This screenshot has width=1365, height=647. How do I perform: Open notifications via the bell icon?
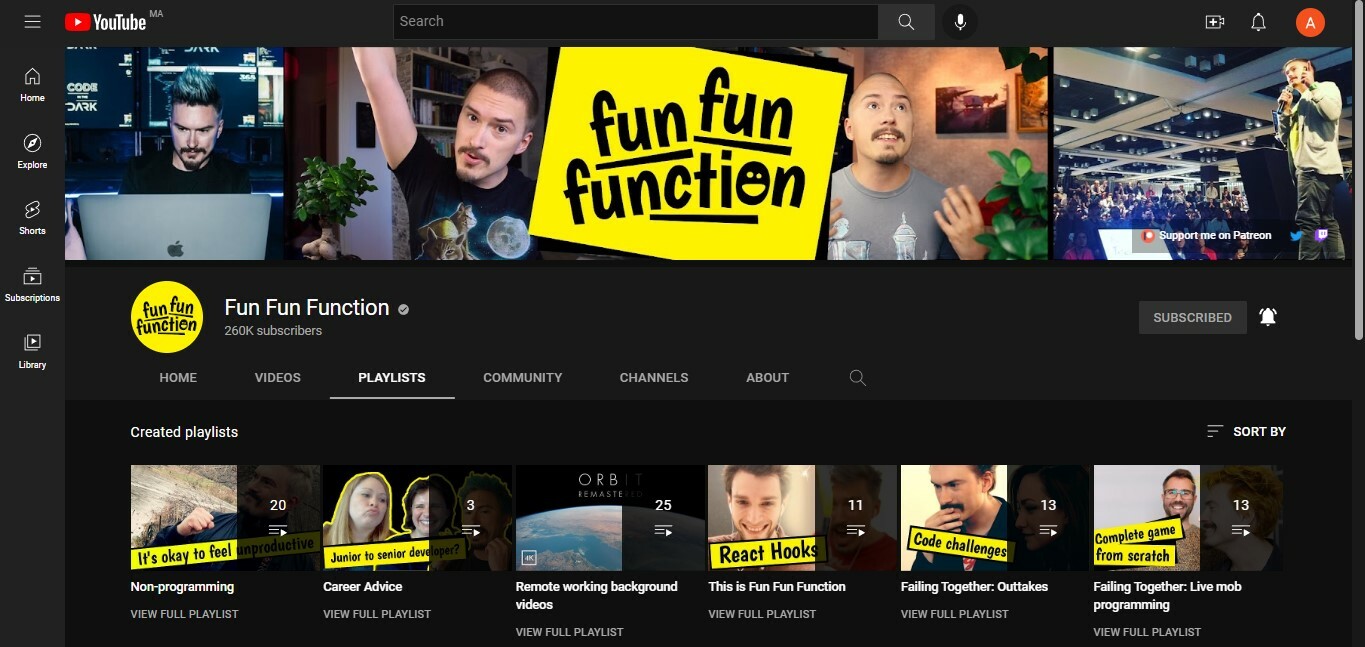1258,21
